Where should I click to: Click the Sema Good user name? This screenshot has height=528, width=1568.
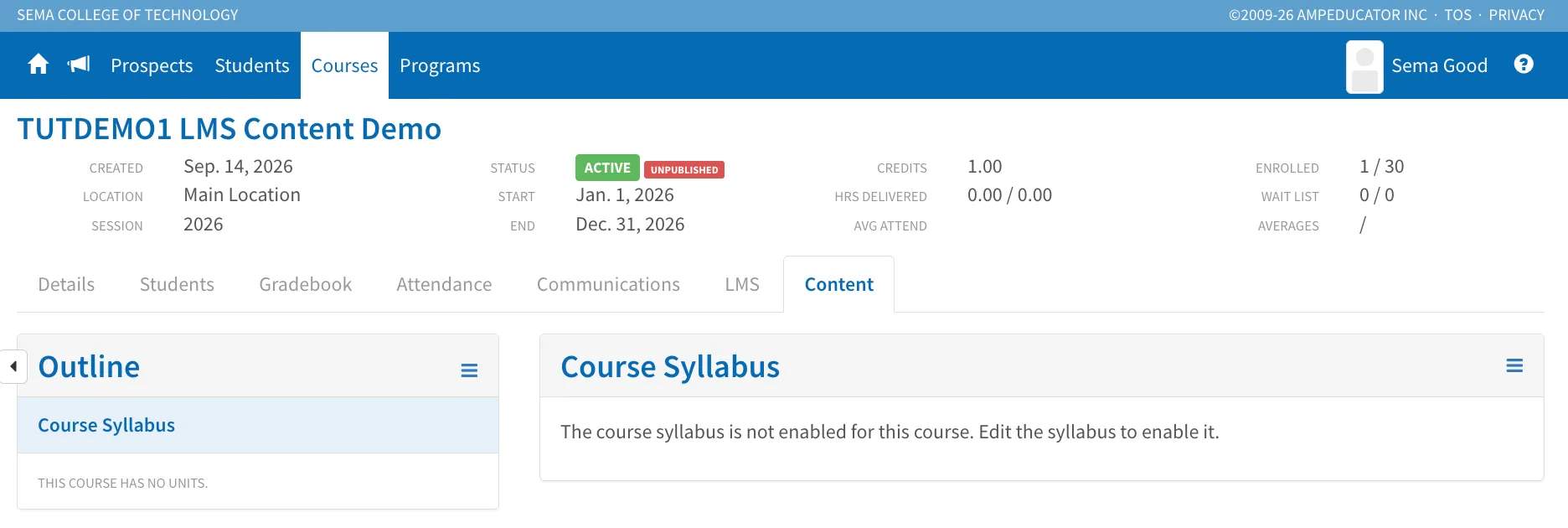click(1439, 65)
